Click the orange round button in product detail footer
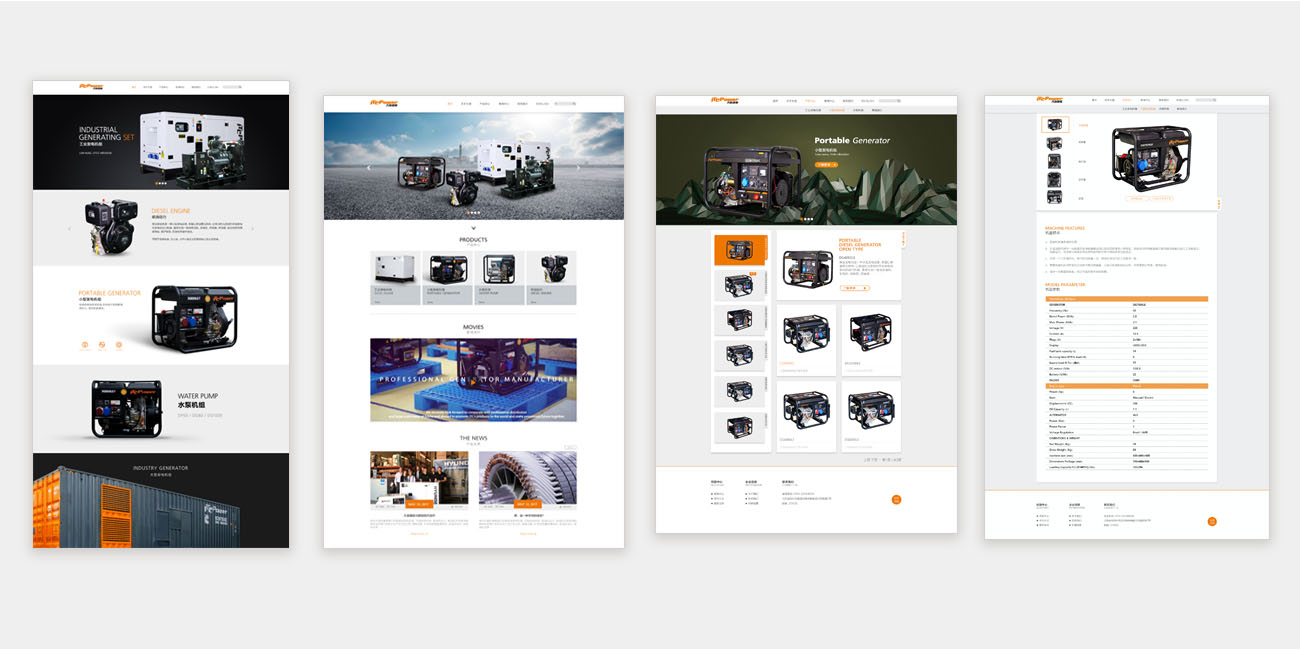The height and width of the screenshot is (650, 1300). coord(1212,521)
